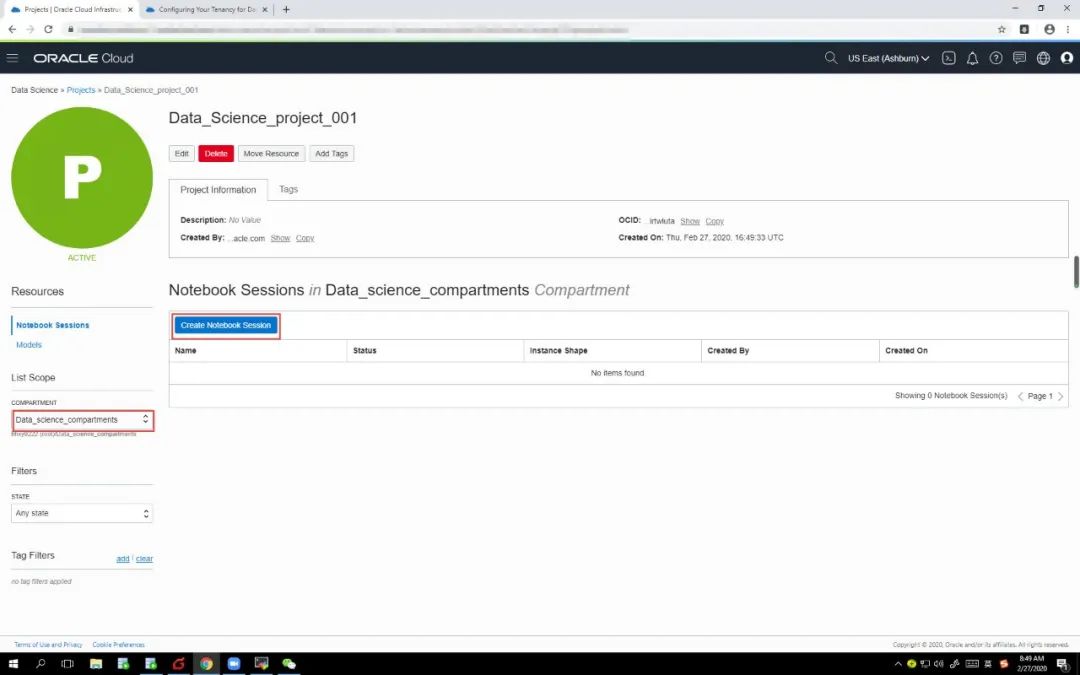The height and width of the screenshot is (675, 1080).
Task: Click the add link in Tag Filters
Action: 123,559
